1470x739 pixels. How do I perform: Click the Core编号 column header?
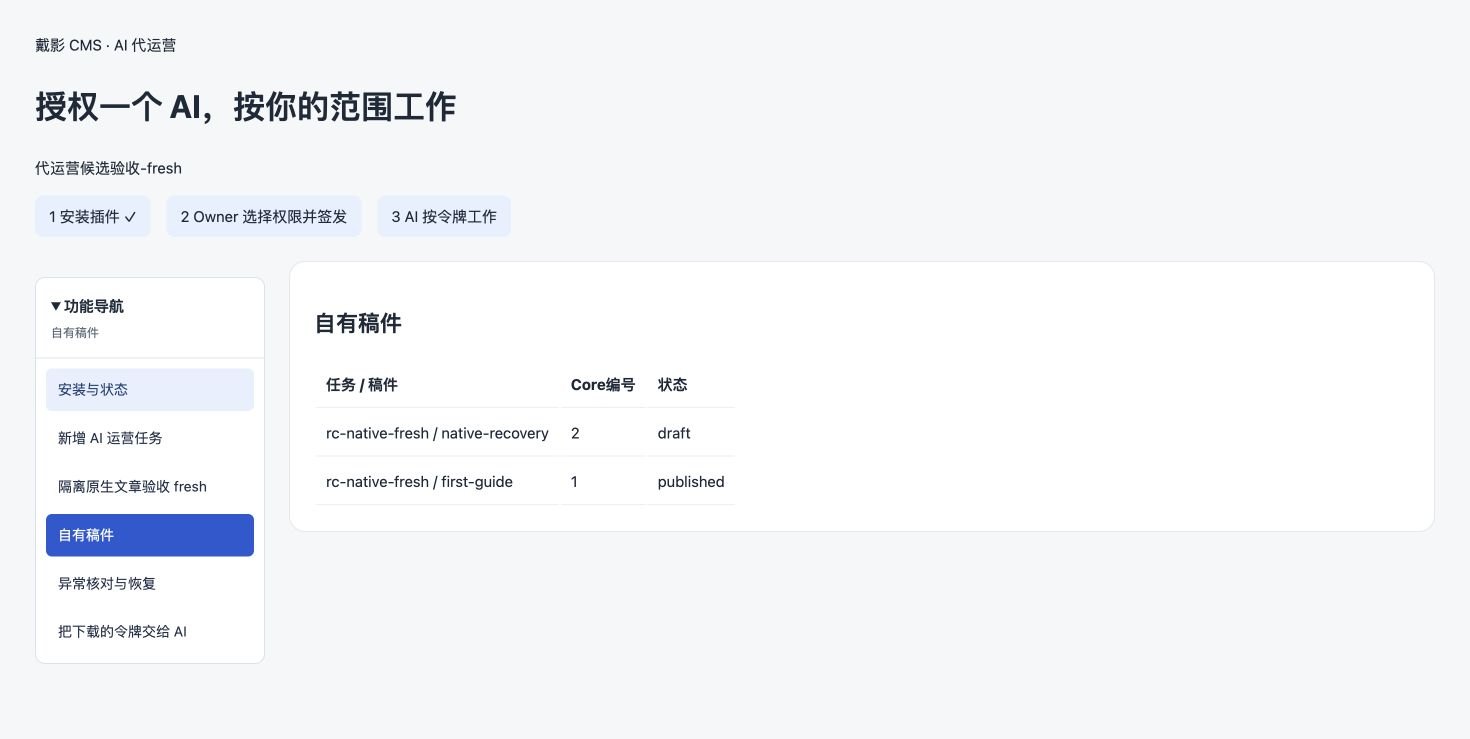pos(603,385)
